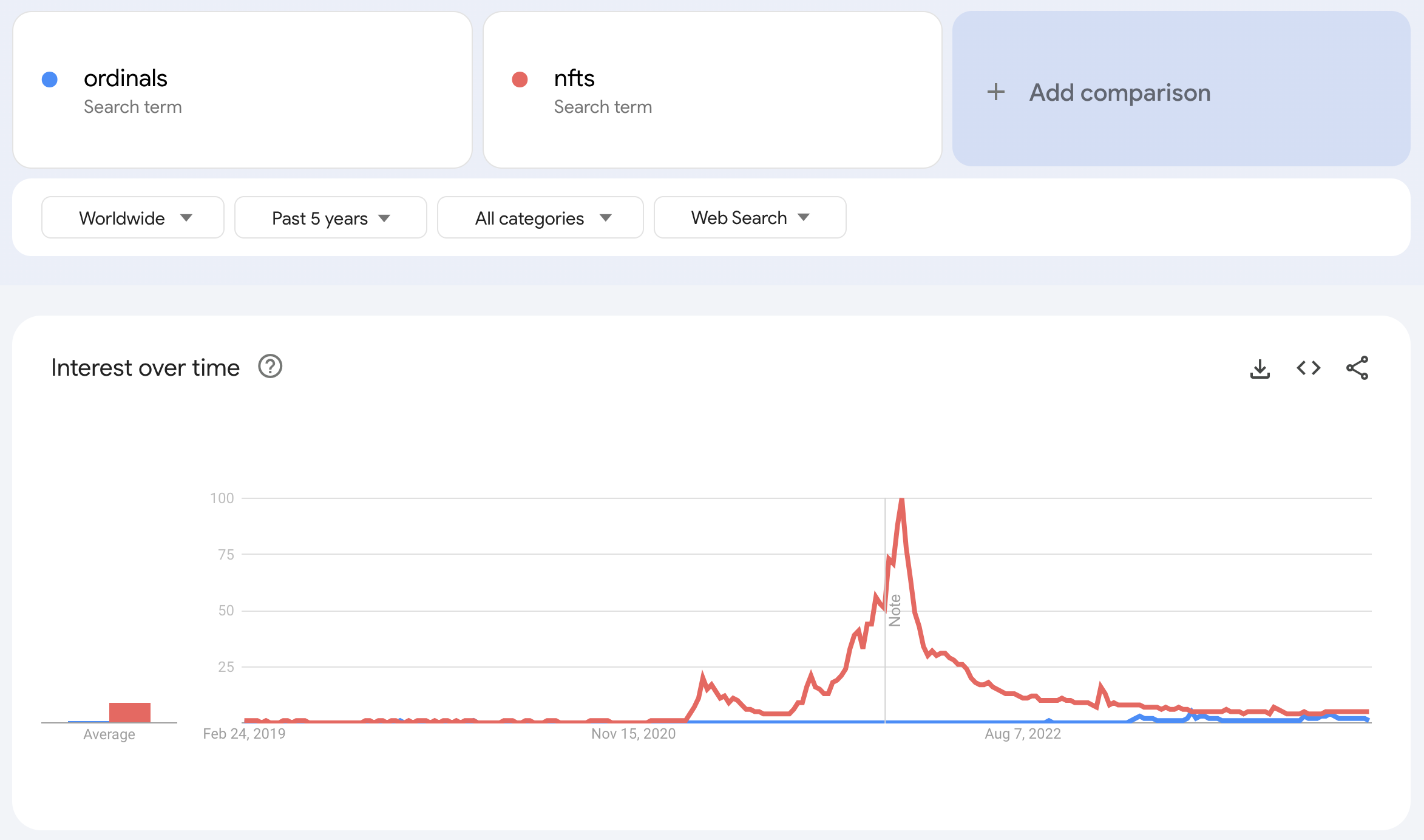Expand the Worldwide region dropdown

(x=133, y=218)
